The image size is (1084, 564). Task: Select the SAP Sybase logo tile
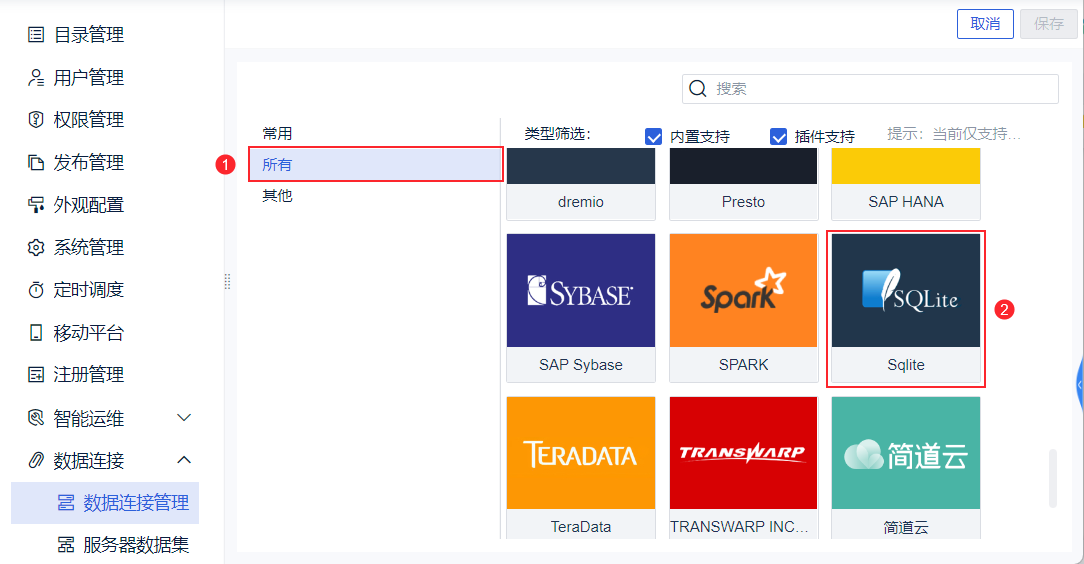581,290
